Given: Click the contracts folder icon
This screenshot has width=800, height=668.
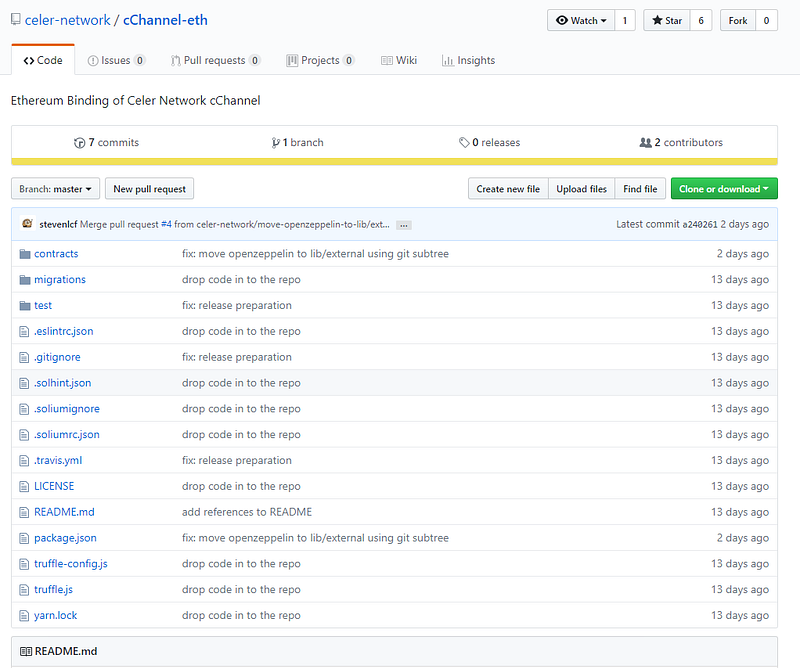Looking at the screenshot, I should click(x=24, y=254).
